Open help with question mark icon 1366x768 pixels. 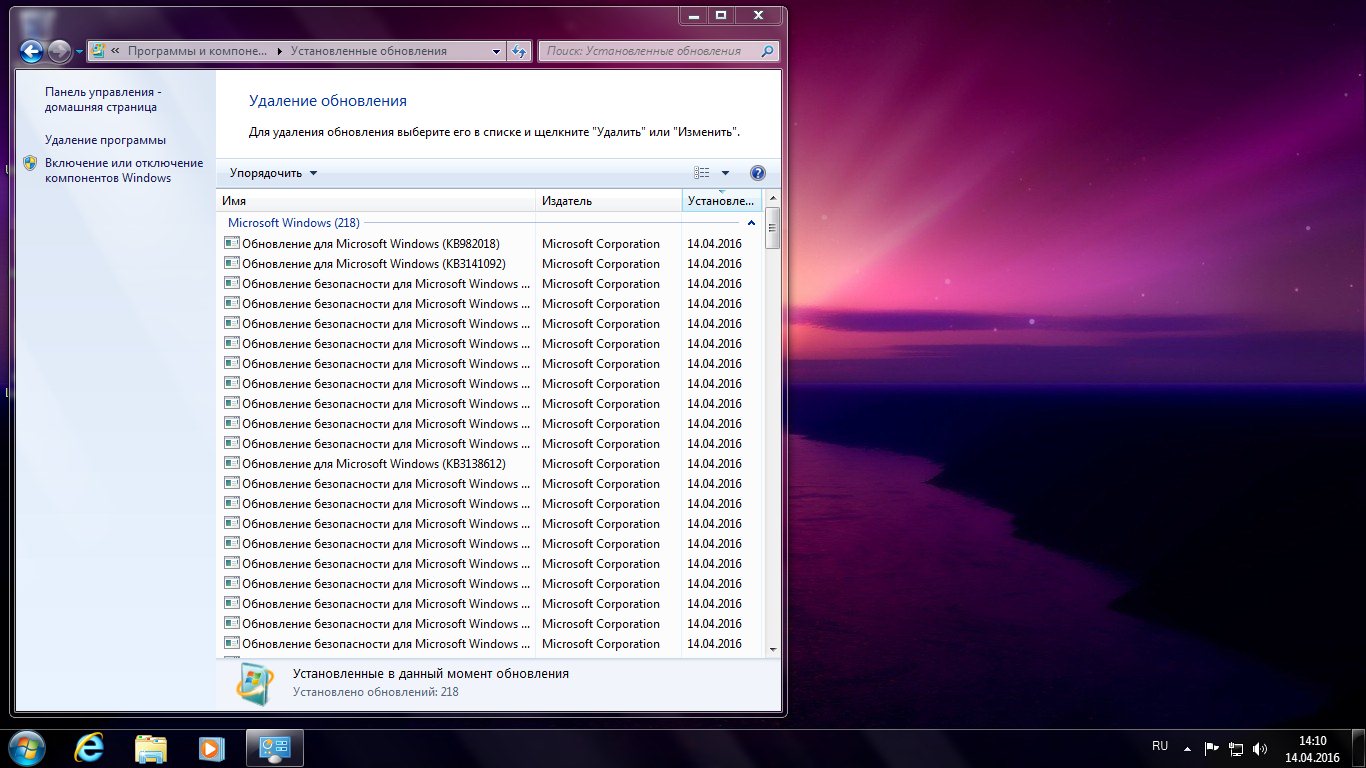tap(757, 173)
